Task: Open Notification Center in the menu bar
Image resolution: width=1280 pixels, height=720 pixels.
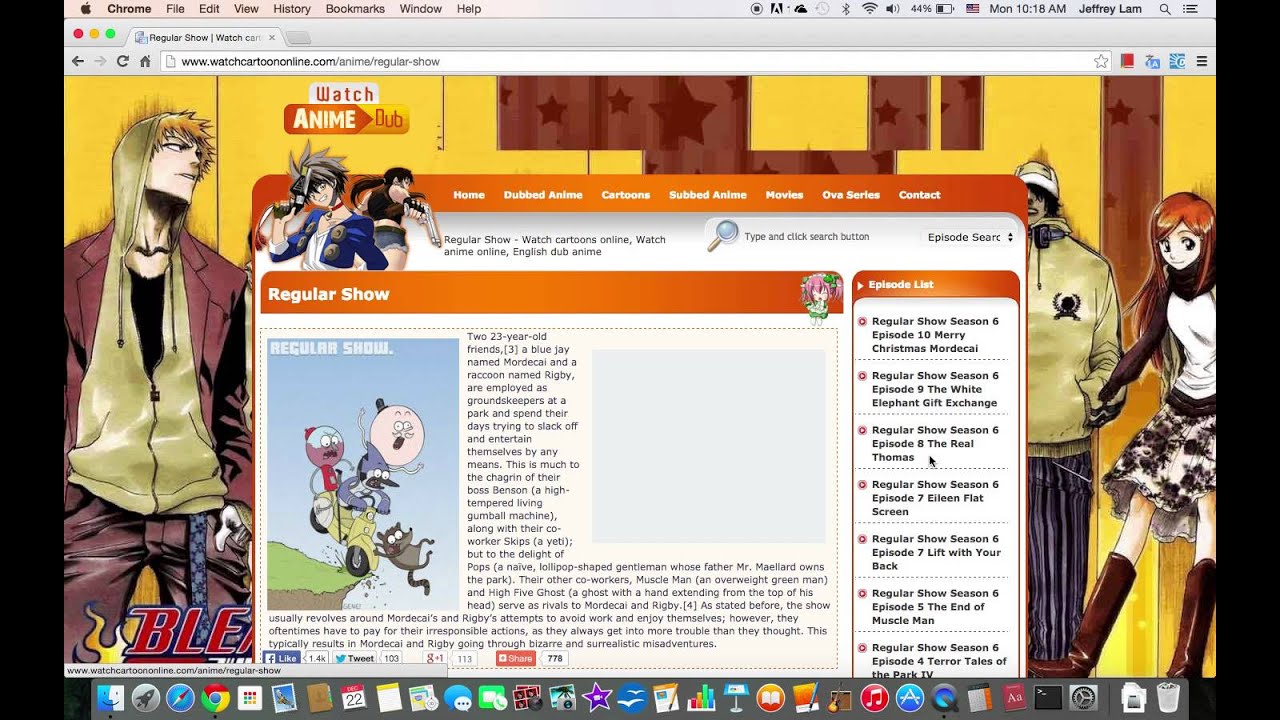Action: (1190, 9)
